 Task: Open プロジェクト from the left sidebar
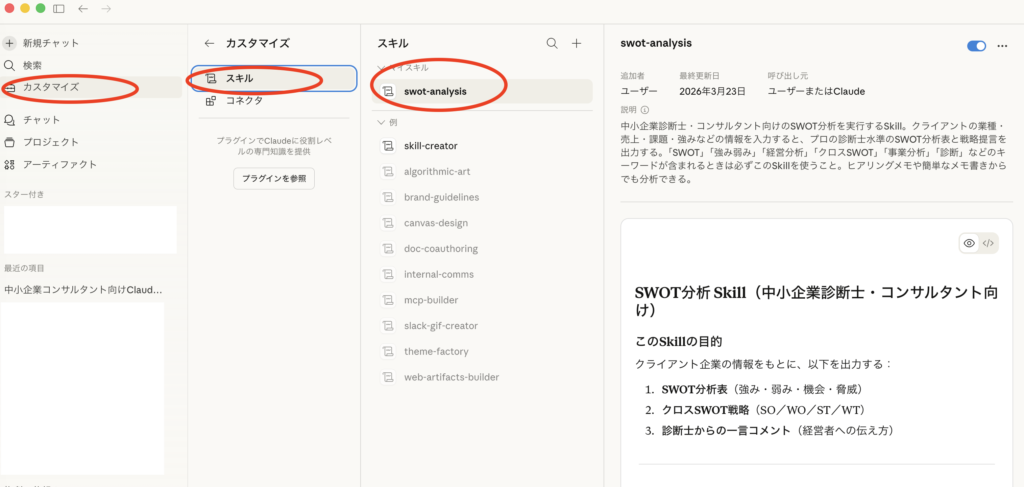point(50,142)
